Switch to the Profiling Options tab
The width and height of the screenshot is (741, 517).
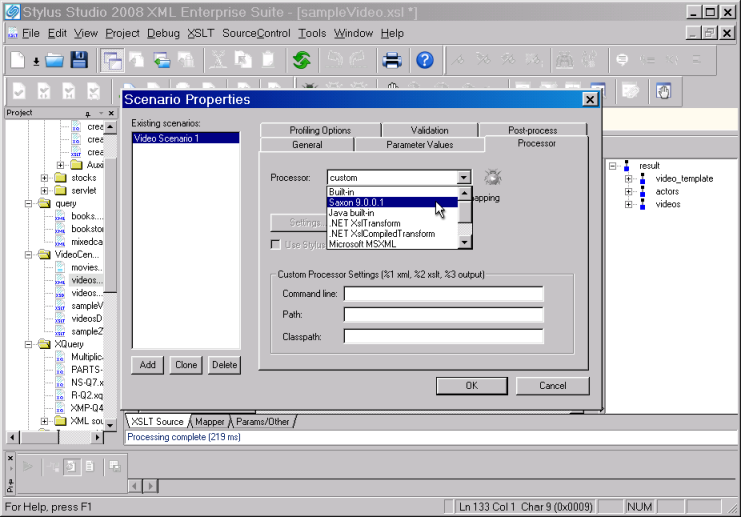pos(320,130)
